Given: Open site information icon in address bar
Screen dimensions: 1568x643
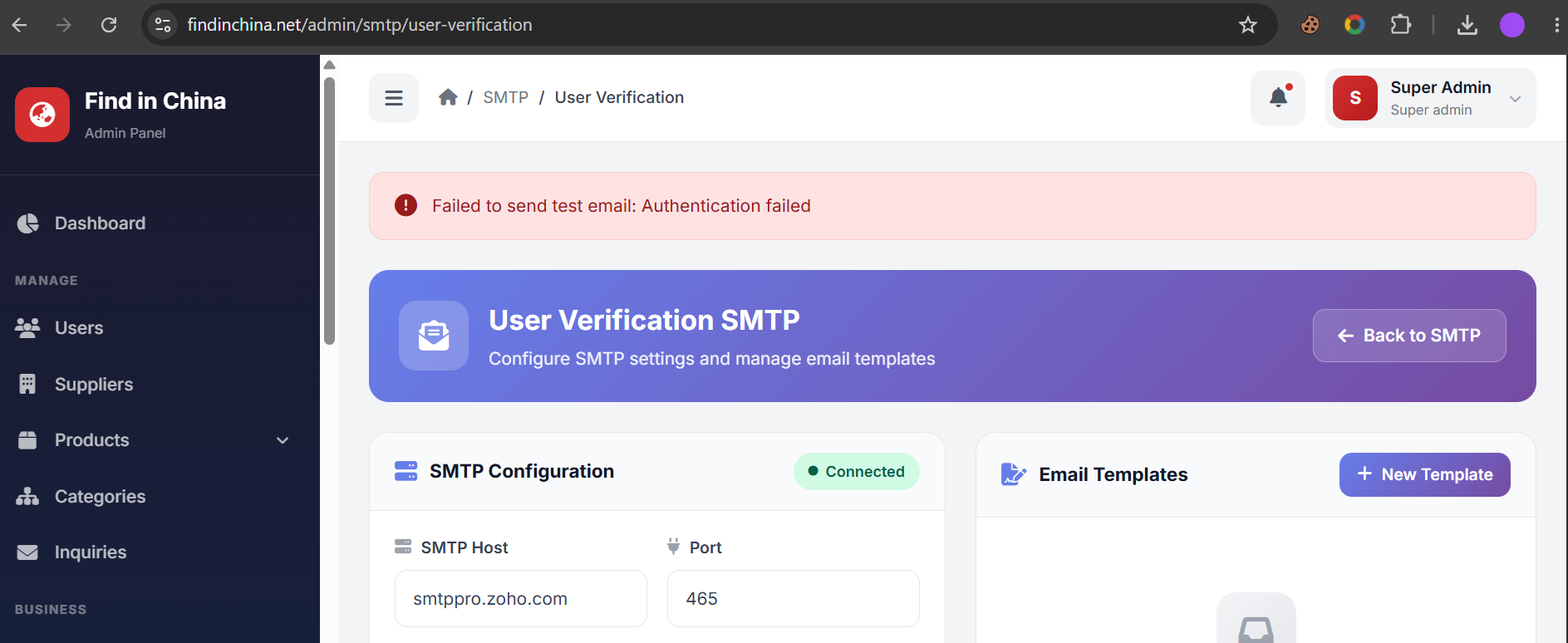Looking at the screenshot, I should coord(163,25).
